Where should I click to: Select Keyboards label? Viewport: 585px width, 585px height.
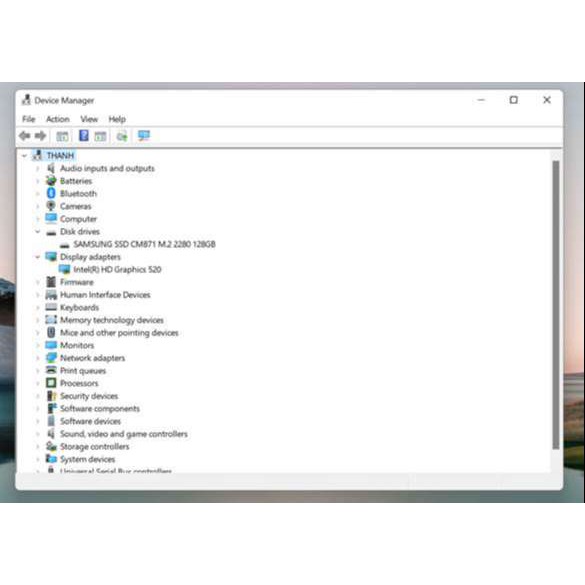point(79,307)
